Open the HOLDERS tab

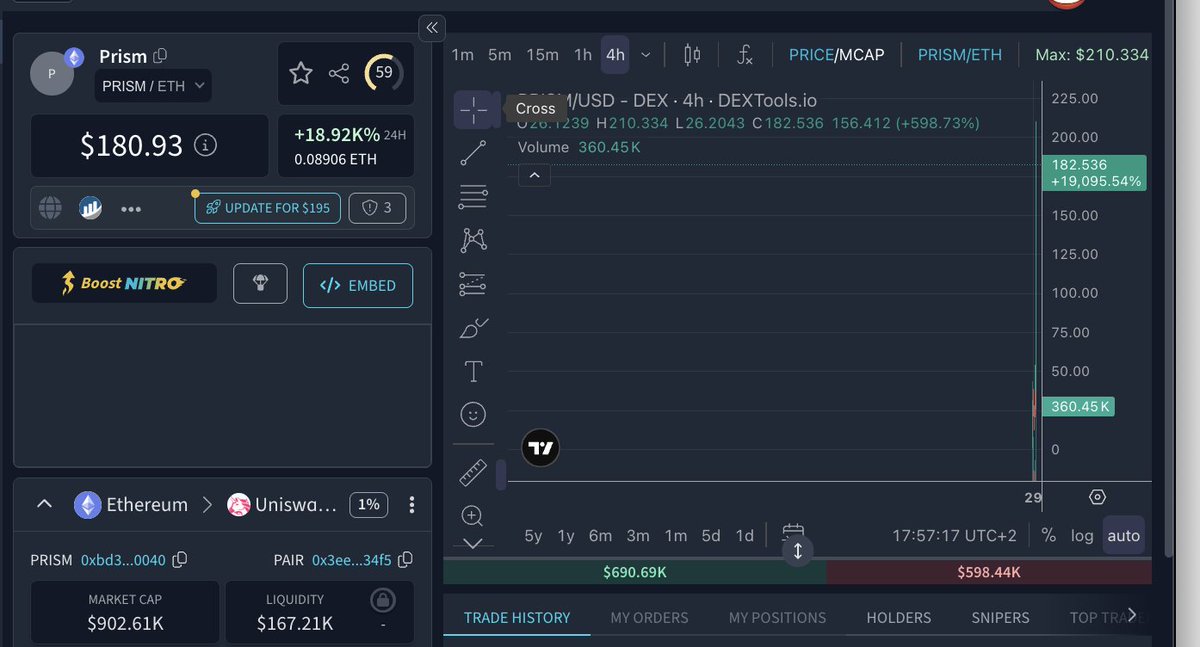click(x=899, y=618)
